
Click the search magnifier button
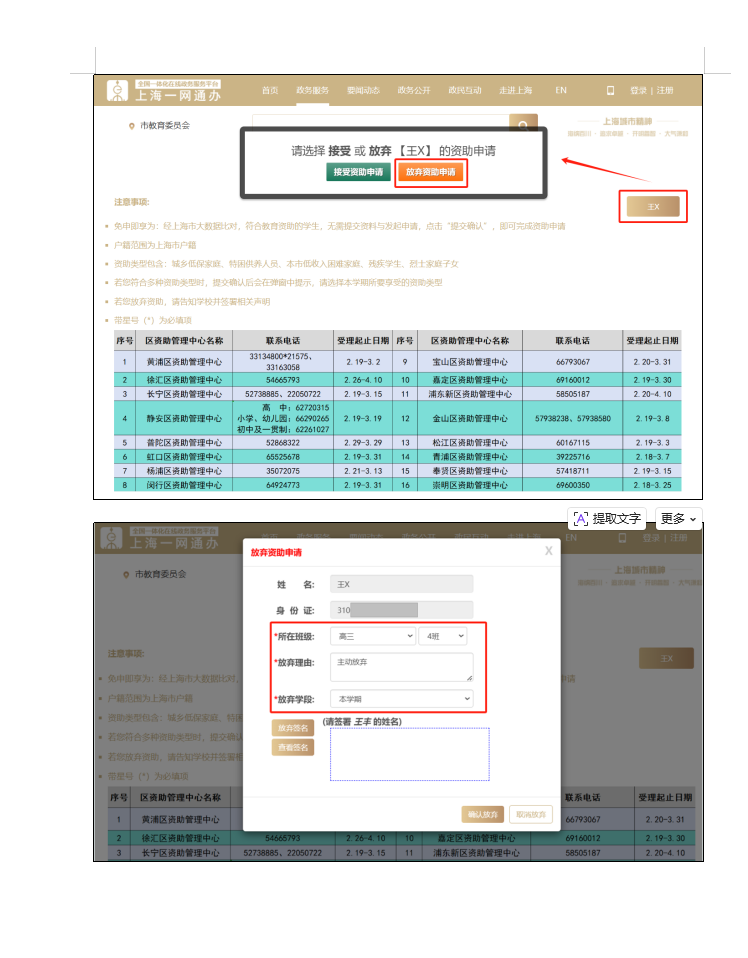tap(523, 124)
